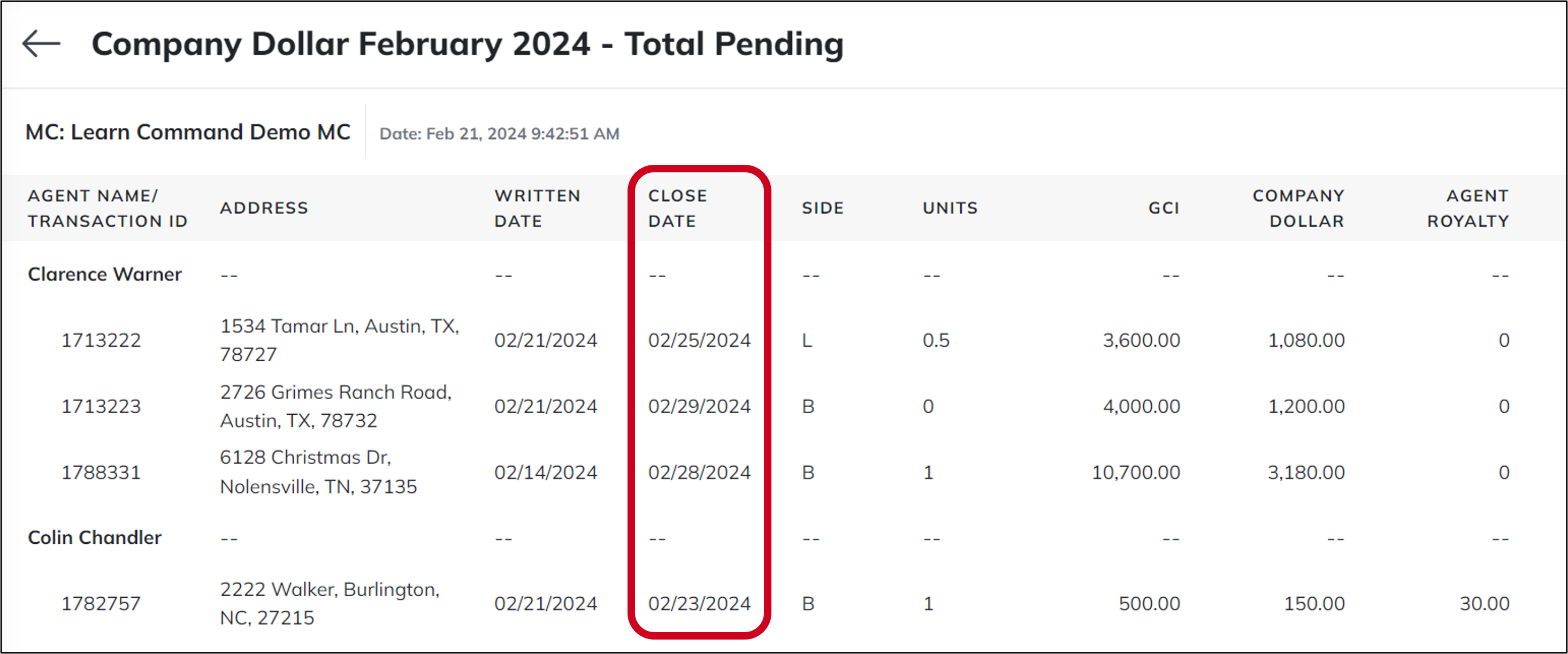
Task: Open transaction 1713222
Action: click(x=101, y=340)
